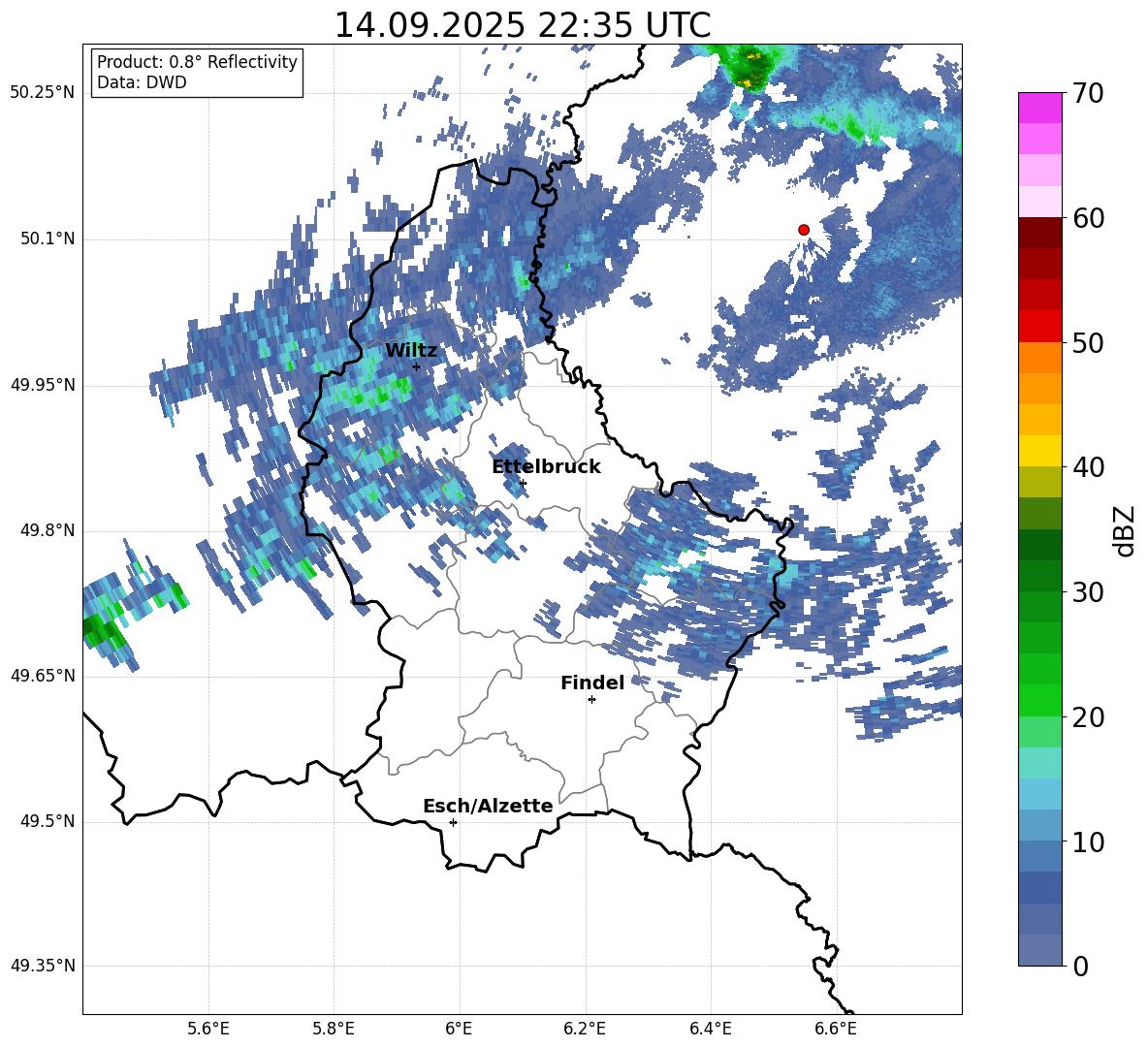Click the 50.25°N latitude tick label

(43, 93)
